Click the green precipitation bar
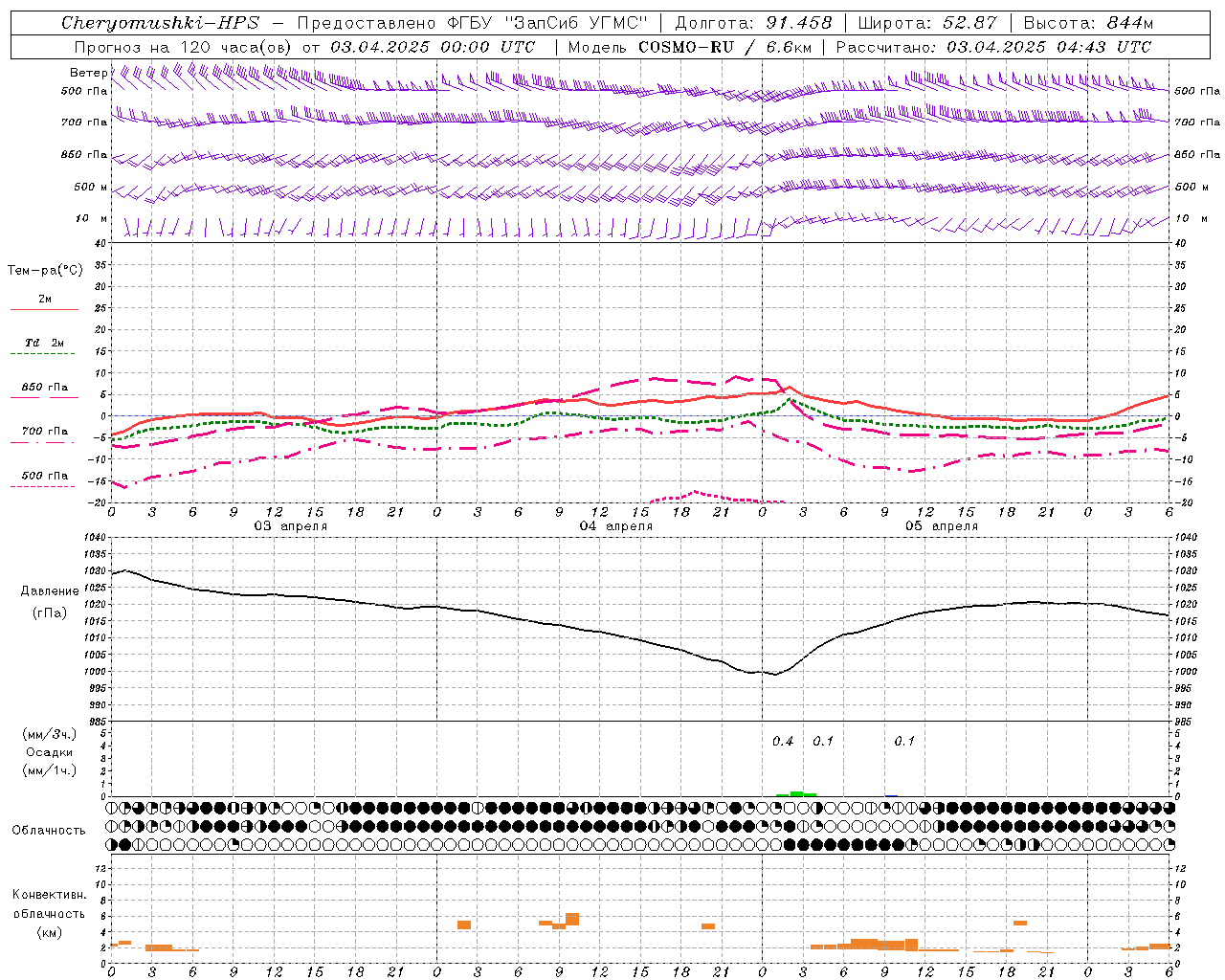Image resolution: width=1225 pixels, height=980 pixels. click(796, 793)
